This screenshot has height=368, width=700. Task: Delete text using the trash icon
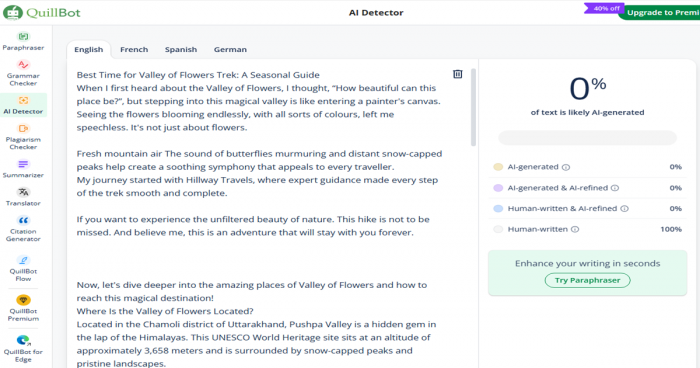pos(458,74)
